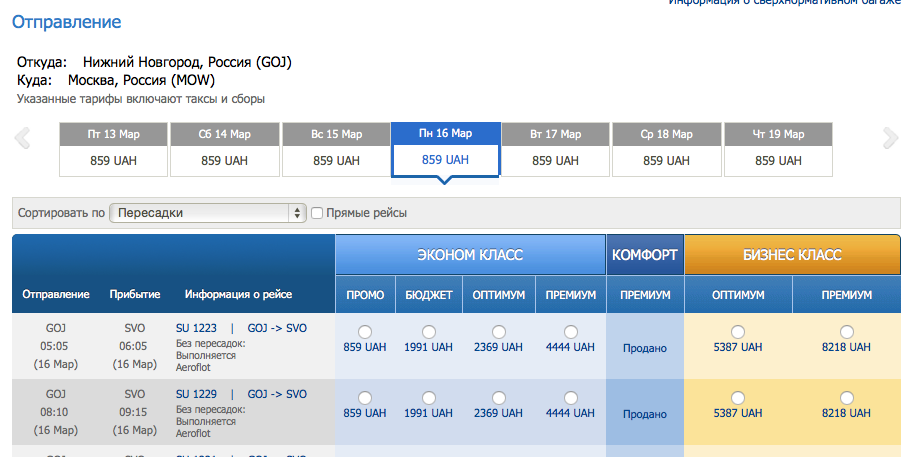Open flight SU 1229 details link
Image resolution: width=920 pixels, height=457 pixels.
coord(196,394)
